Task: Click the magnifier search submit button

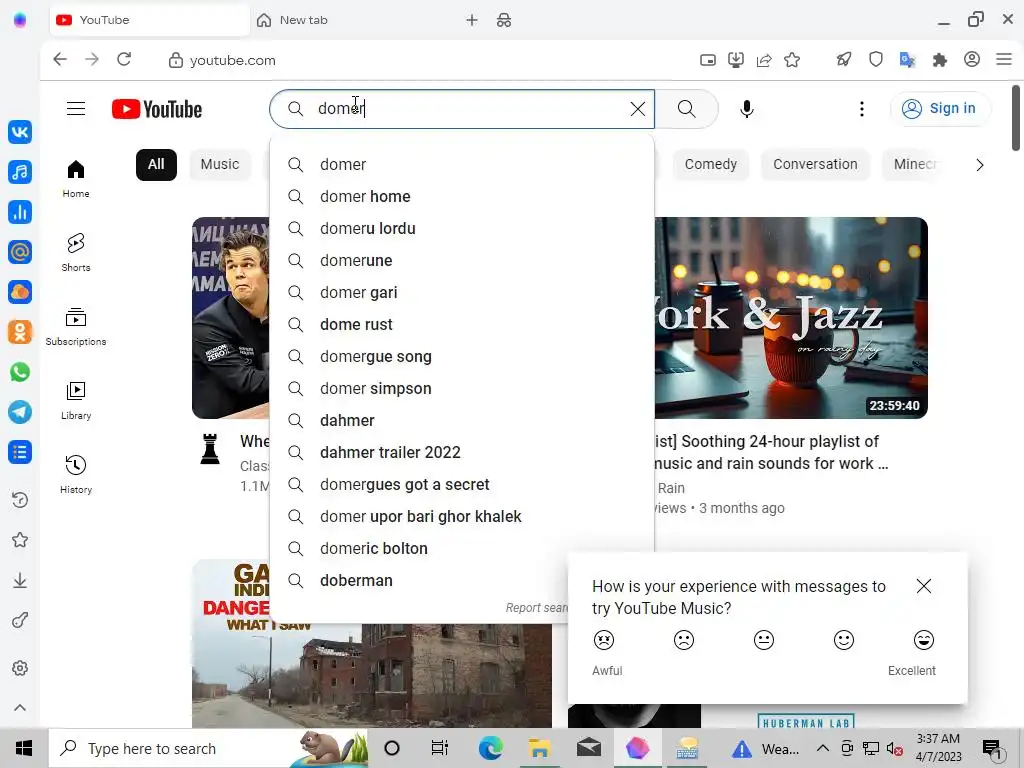Action: pyautogui.click(x=686, y=109)
